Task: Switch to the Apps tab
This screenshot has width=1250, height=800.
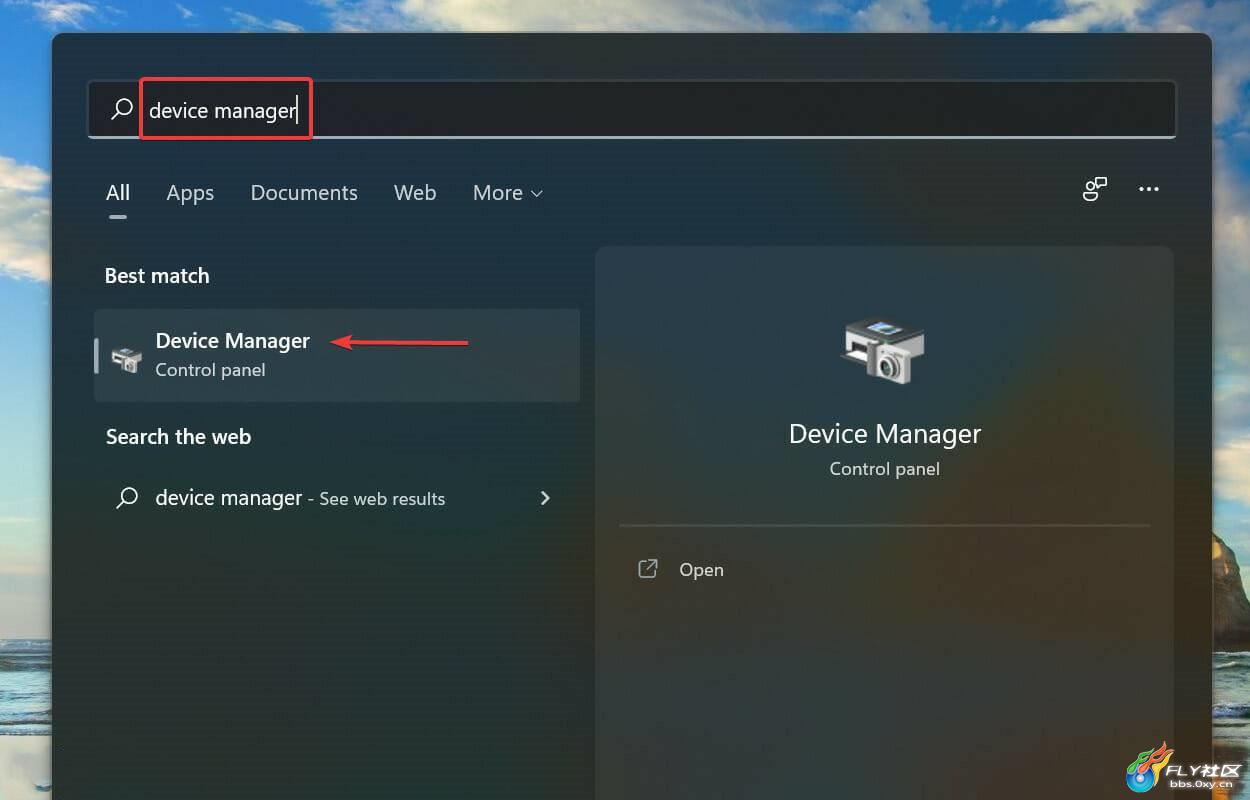Action: tap(190, 193)
